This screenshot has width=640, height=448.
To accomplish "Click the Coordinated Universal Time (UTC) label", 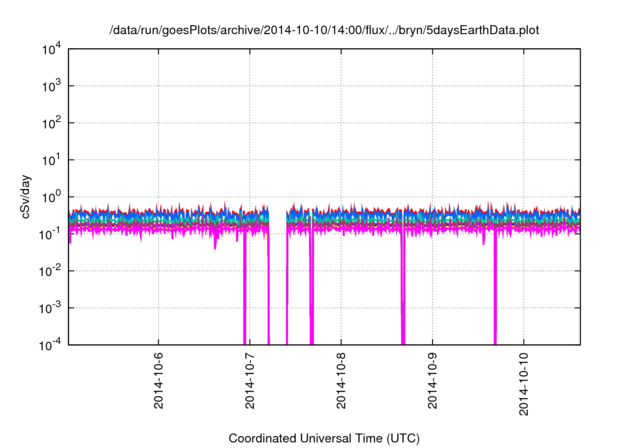I will point(324,438).
